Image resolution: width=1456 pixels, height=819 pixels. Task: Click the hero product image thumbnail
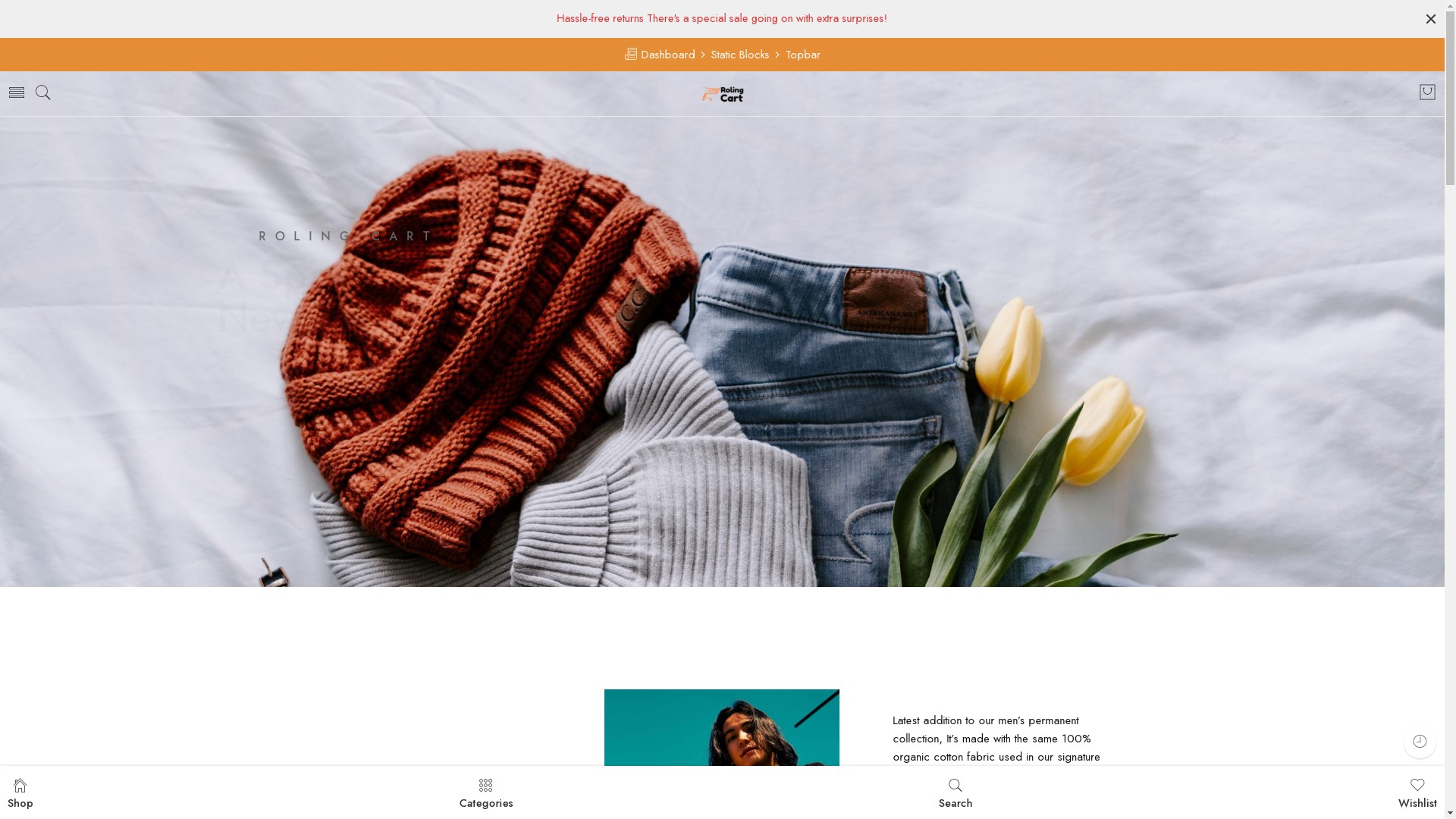(722, 727)
